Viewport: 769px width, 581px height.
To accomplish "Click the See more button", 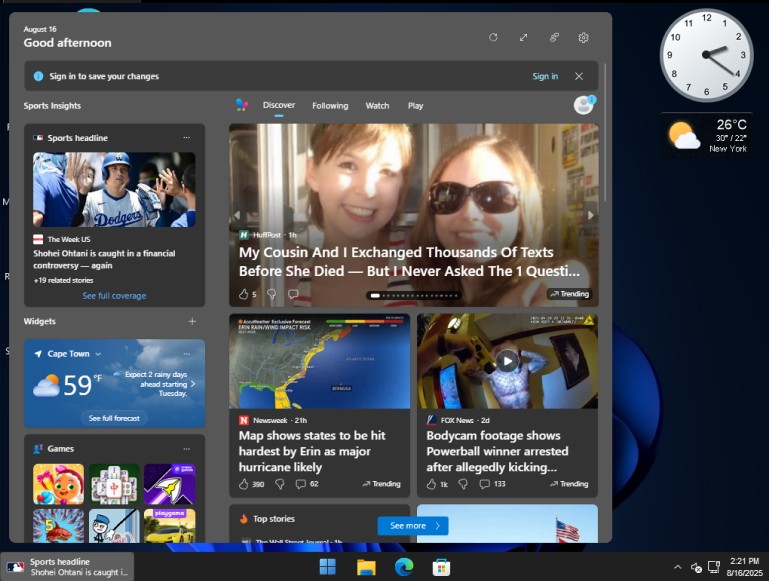I will point(413,526).
